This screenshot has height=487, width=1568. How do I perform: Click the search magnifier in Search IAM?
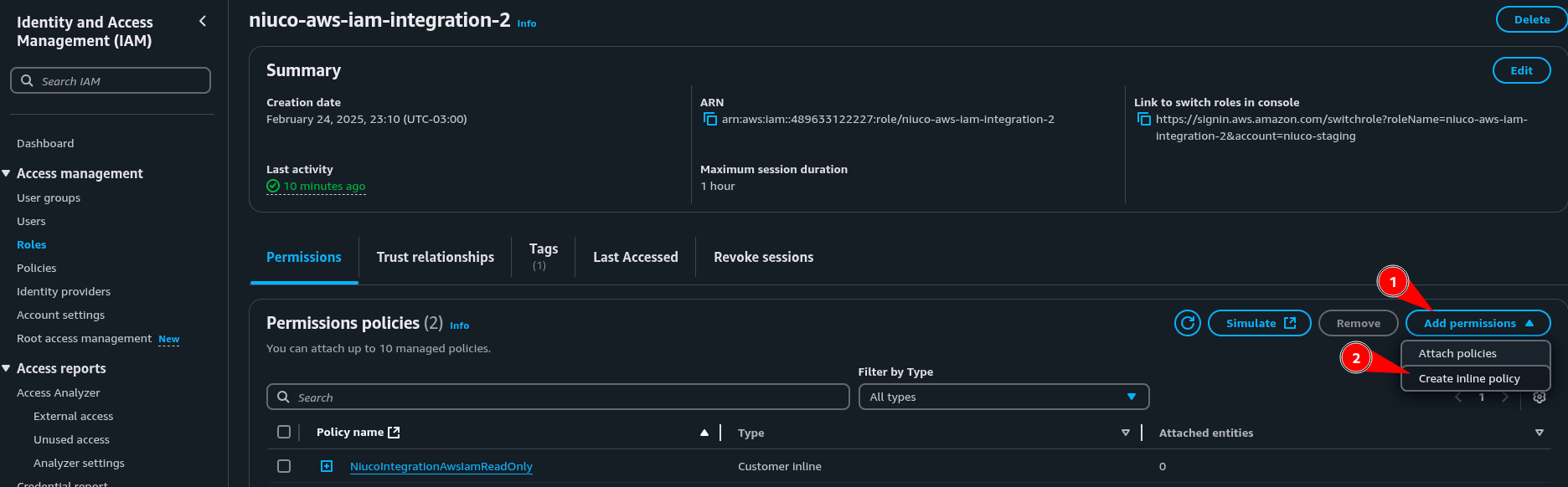point(27,81)
